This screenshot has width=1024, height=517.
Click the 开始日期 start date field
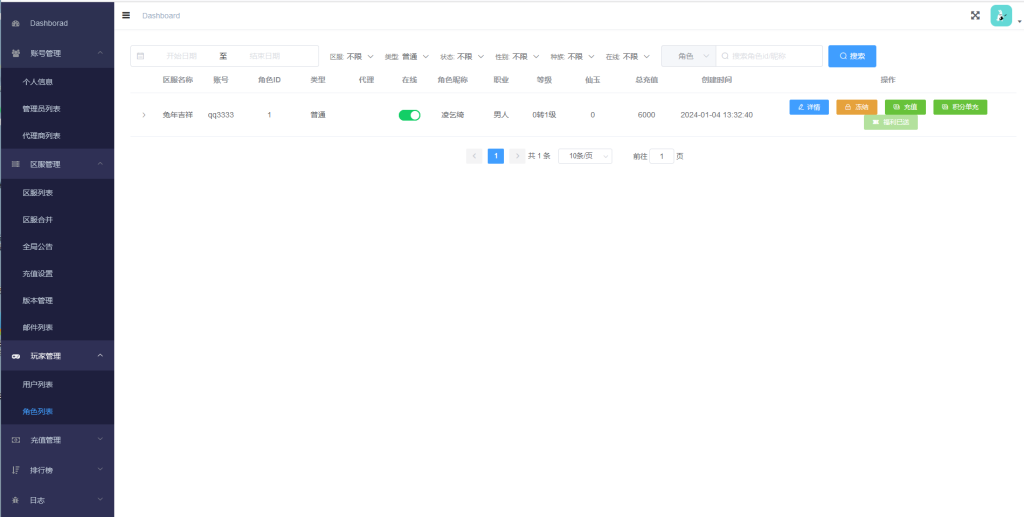pyautogui.click(x=182, y=56)
